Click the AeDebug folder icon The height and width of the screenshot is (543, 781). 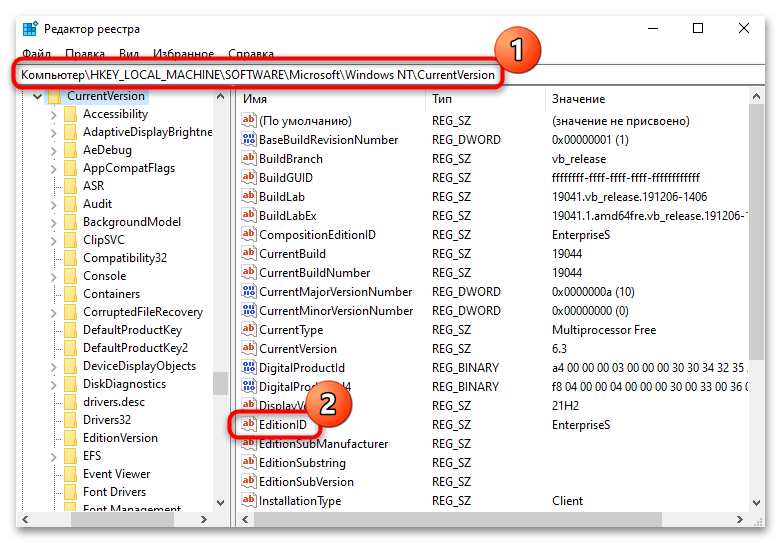tap(71, 150)
